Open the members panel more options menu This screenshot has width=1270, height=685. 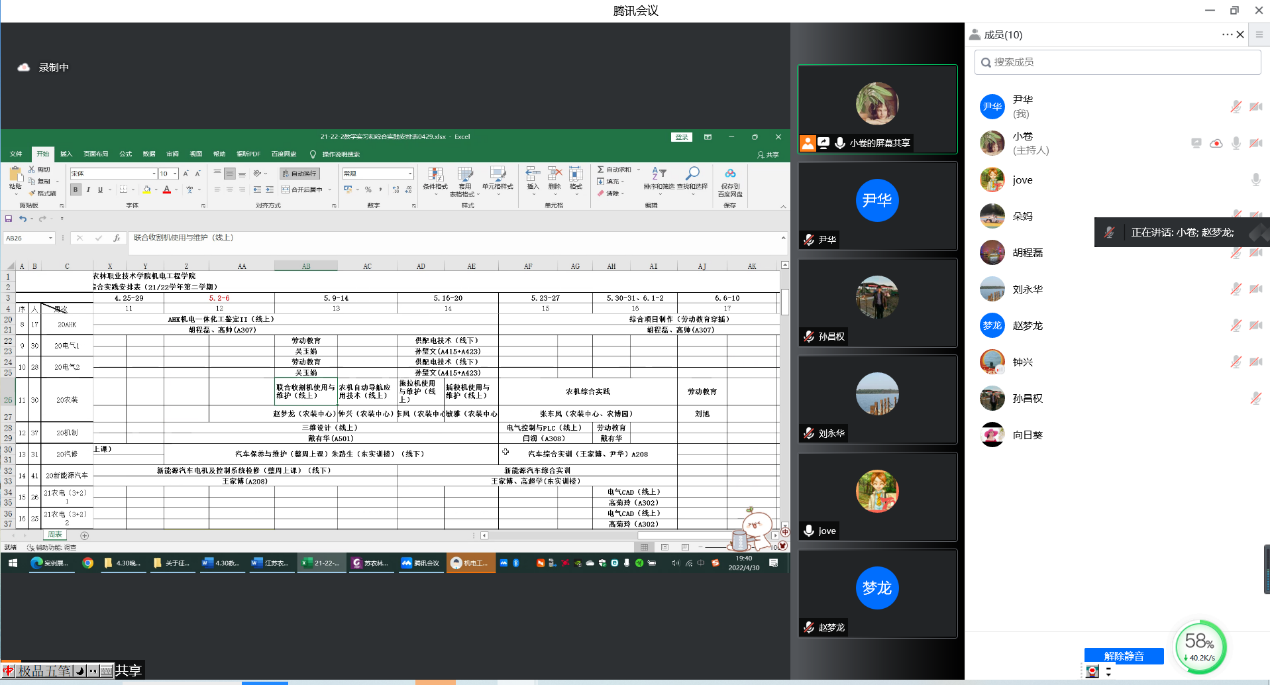(1227, 34)
